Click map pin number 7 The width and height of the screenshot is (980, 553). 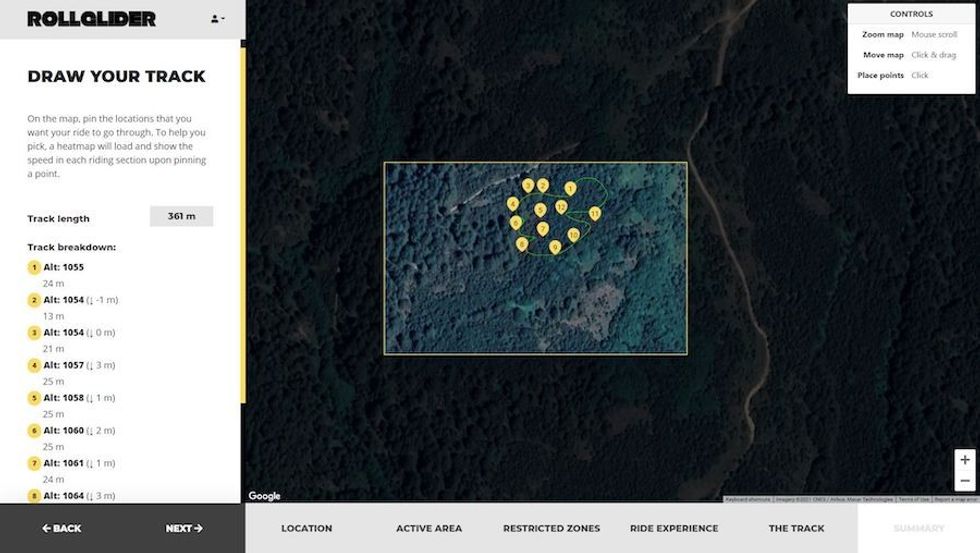(x=543, y=228)
